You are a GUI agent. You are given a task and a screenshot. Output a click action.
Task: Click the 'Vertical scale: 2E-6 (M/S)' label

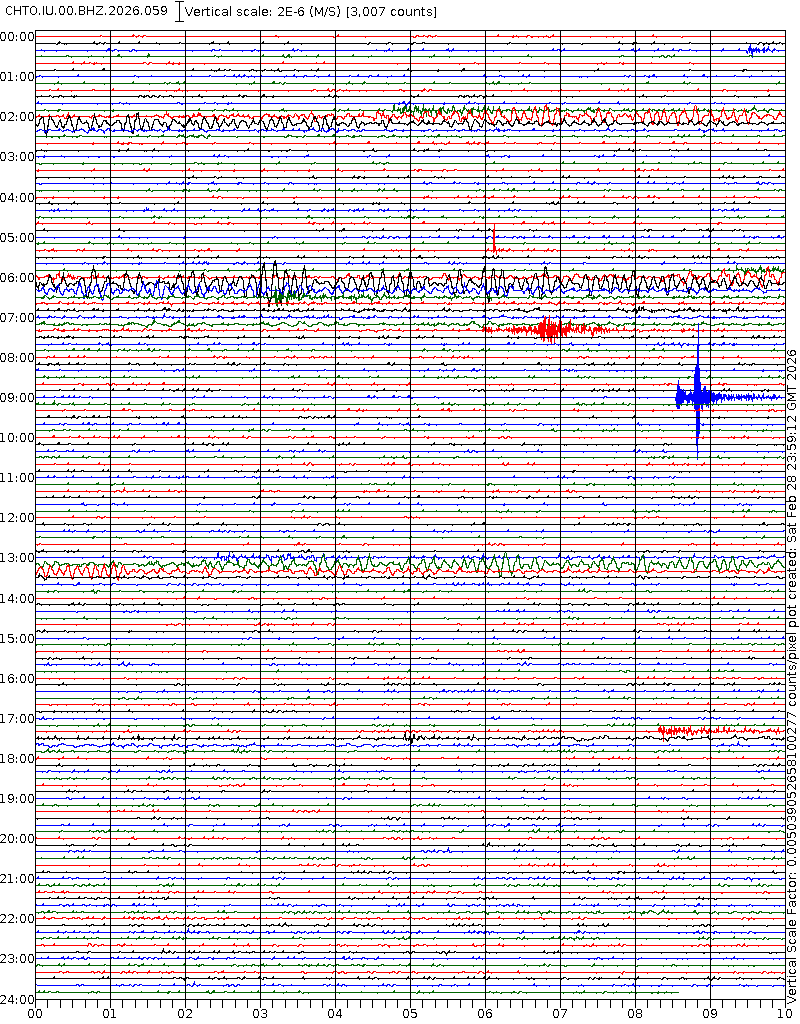coord(264,11)
